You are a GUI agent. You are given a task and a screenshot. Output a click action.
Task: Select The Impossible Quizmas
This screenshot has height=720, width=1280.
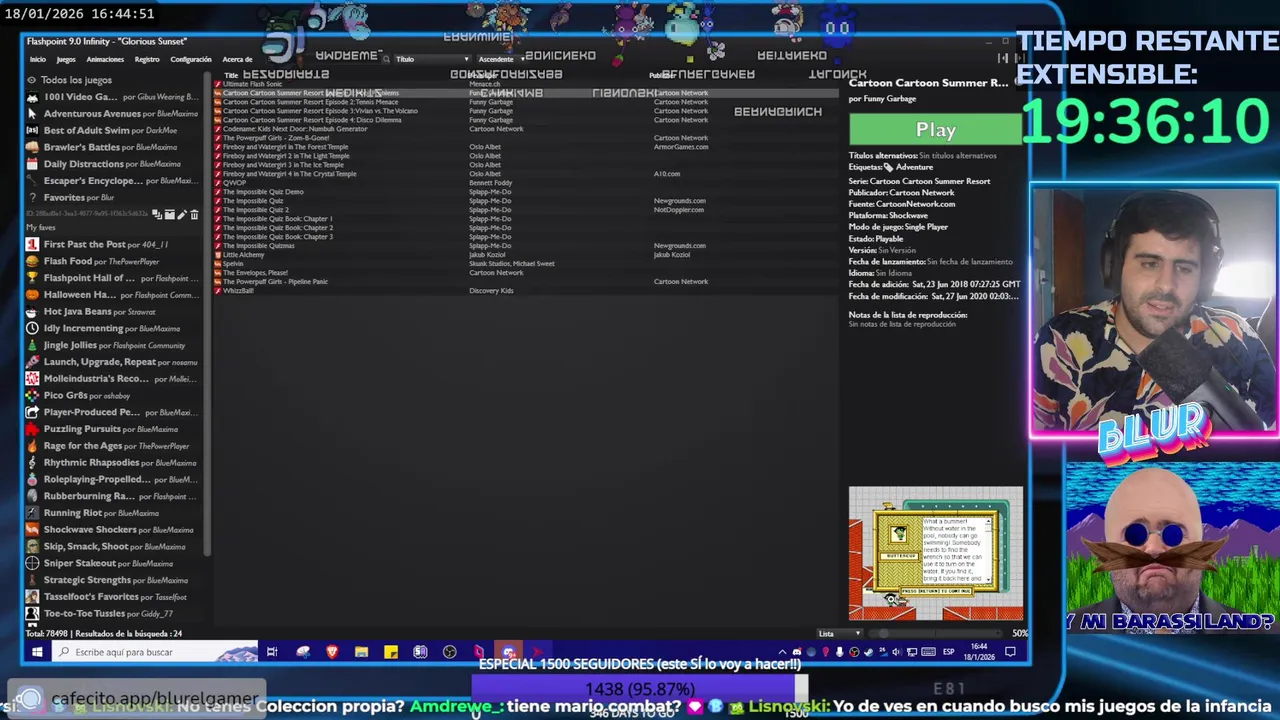pyautogui.click(x=527, y=246)
